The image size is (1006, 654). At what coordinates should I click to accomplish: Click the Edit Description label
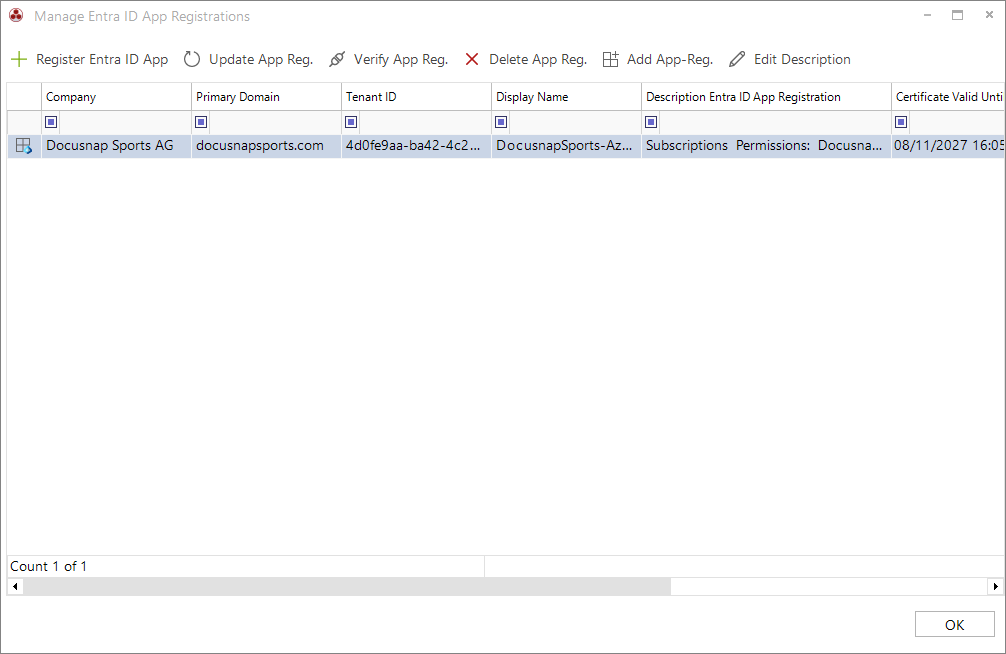(802, 60)
